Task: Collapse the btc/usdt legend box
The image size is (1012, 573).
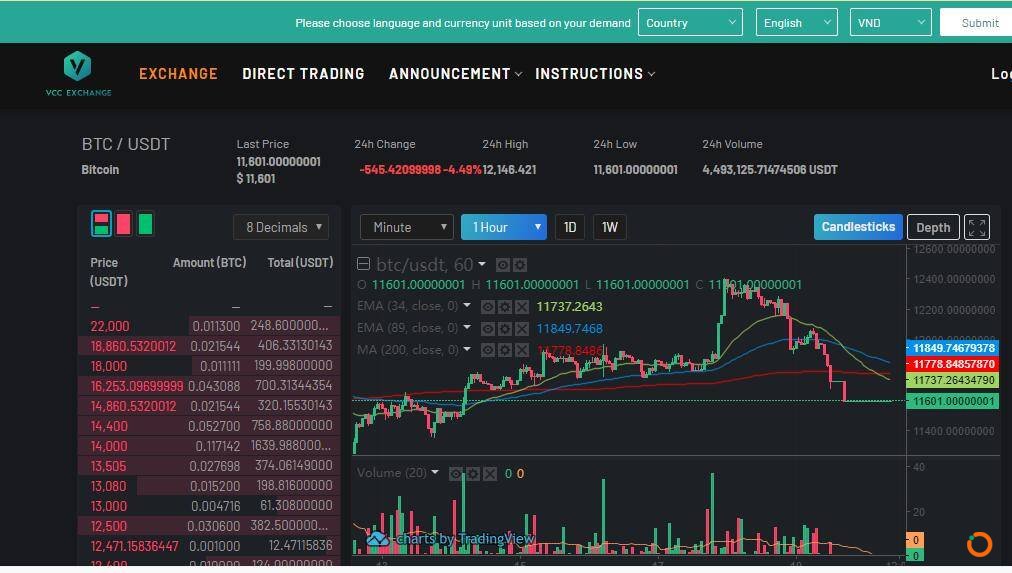Action: tap(363, 264)
